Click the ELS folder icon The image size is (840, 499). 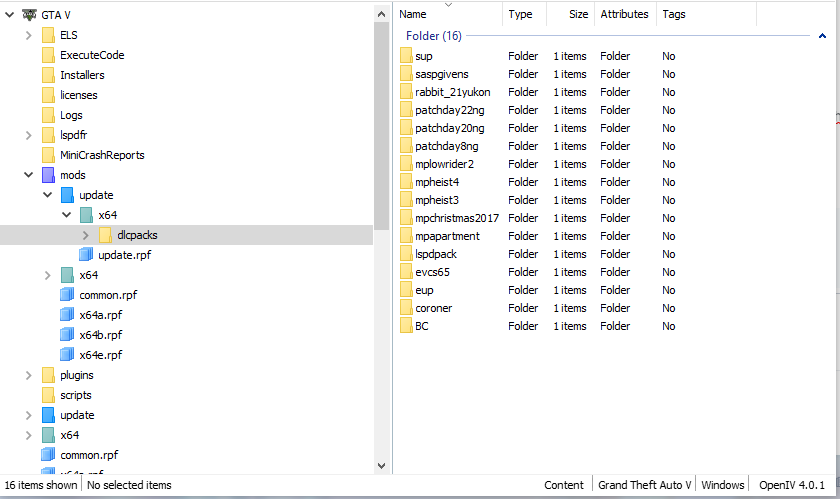[48, 35]
